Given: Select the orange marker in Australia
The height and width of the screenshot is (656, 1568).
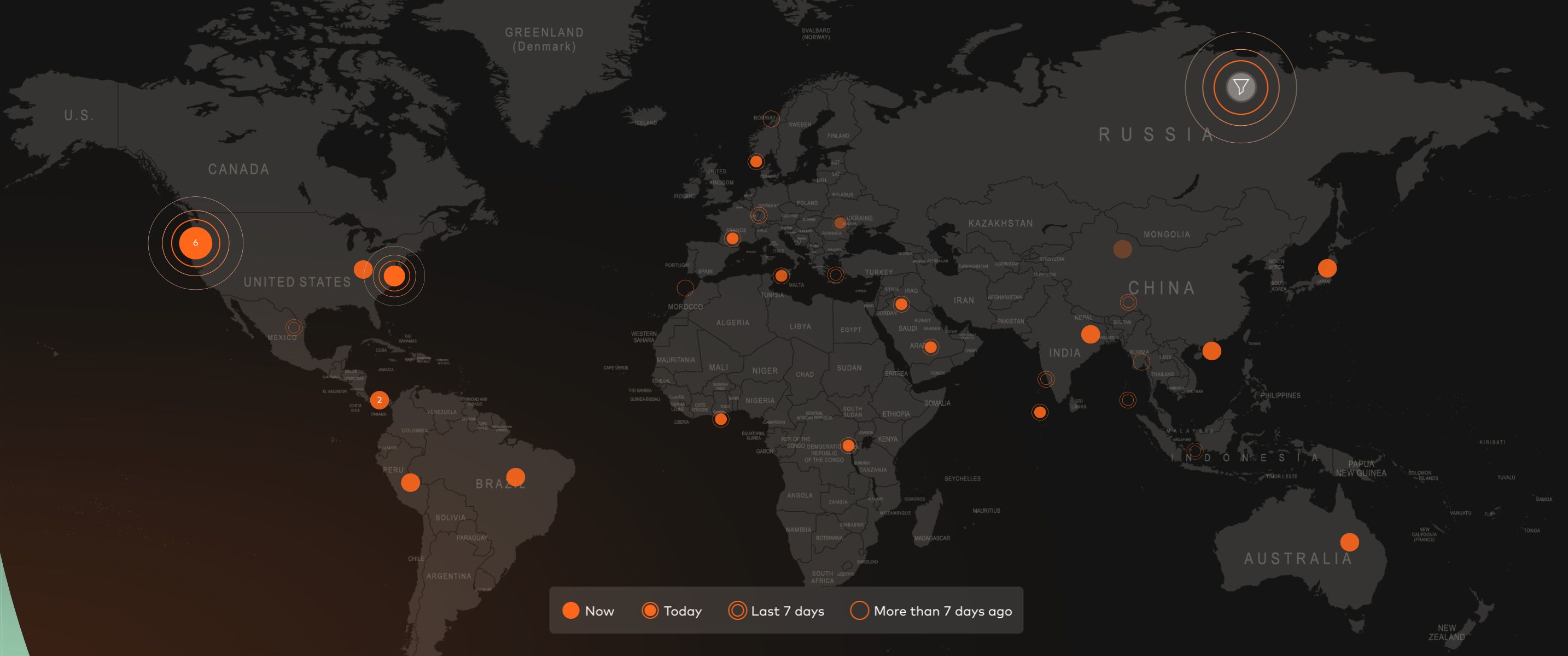Looking at the screenshot, I should pos(1349,542).
